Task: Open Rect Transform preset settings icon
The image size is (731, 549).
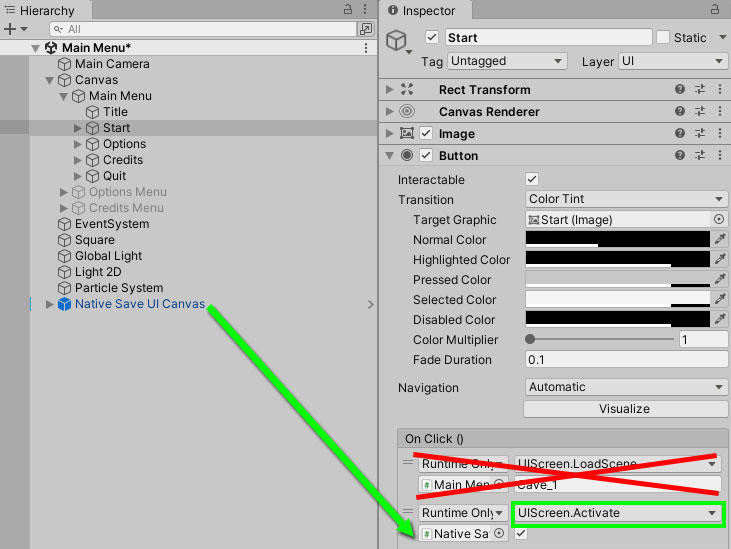Action: pos(700,90)
